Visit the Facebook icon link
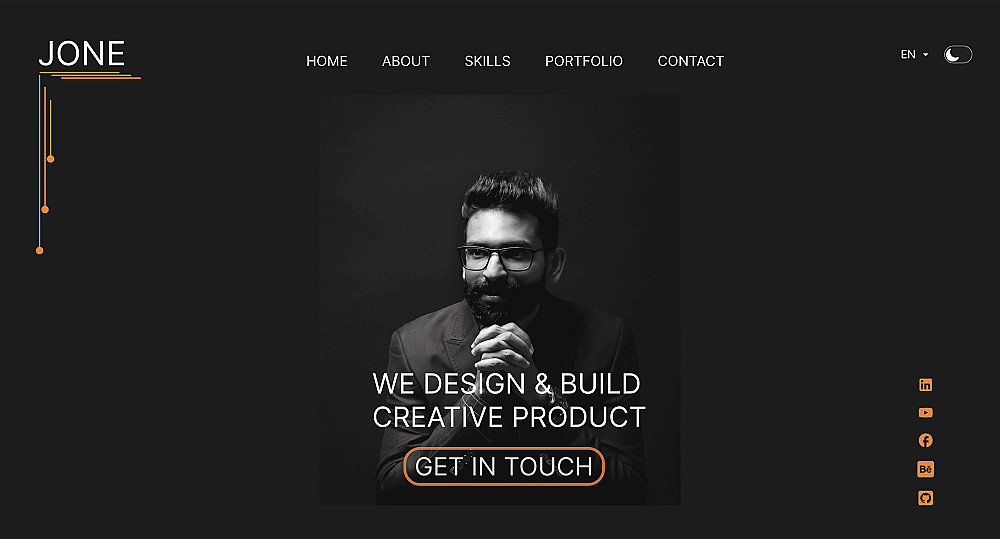 coord(925,441)
